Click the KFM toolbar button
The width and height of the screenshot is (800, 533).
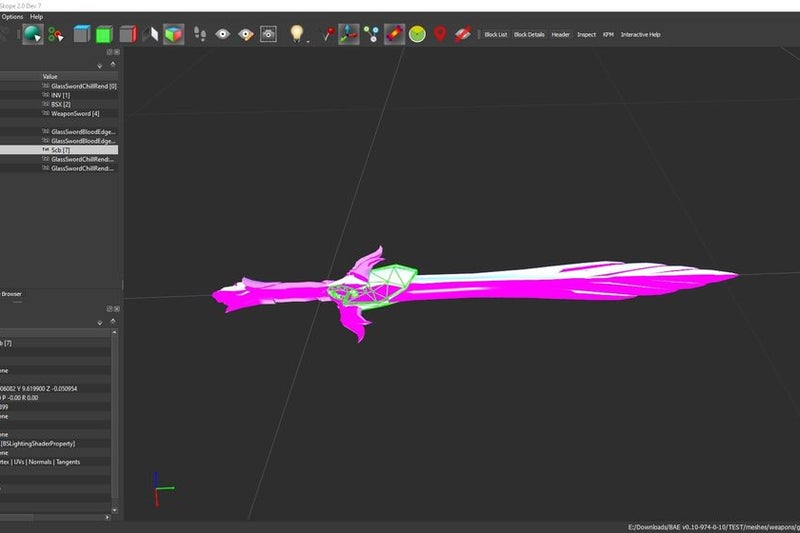(x=608, y=35)
